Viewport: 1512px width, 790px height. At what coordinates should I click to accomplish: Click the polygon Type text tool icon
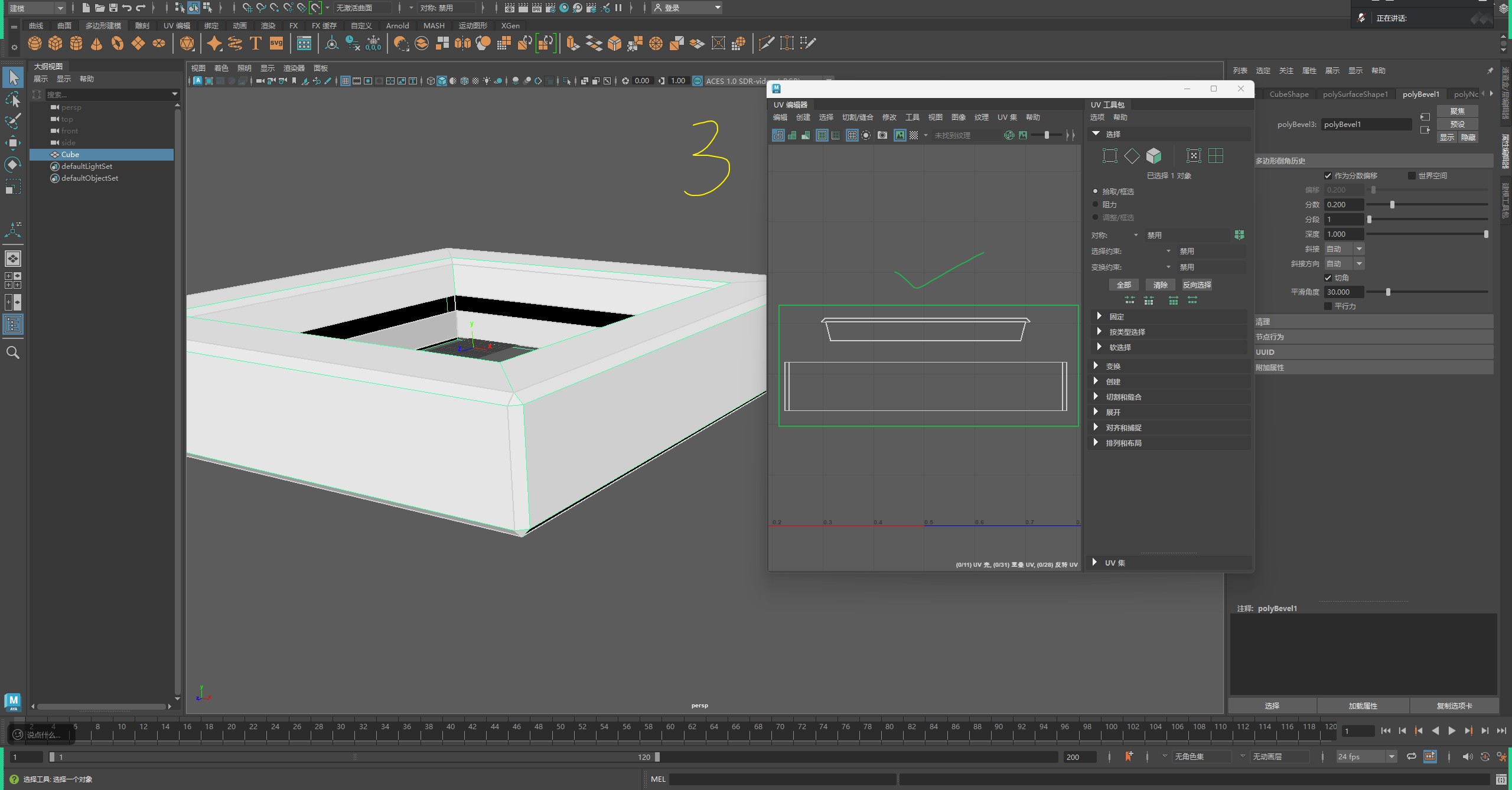coord(256,43)
